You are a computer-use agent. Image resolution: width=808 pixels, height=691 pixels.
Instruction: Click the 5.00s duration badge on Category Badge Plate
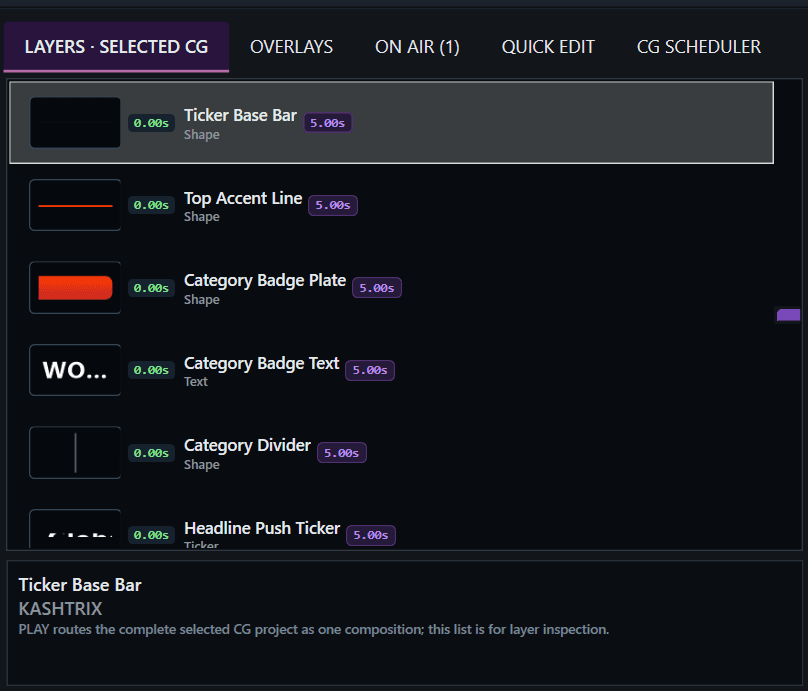tap(377, 288)
